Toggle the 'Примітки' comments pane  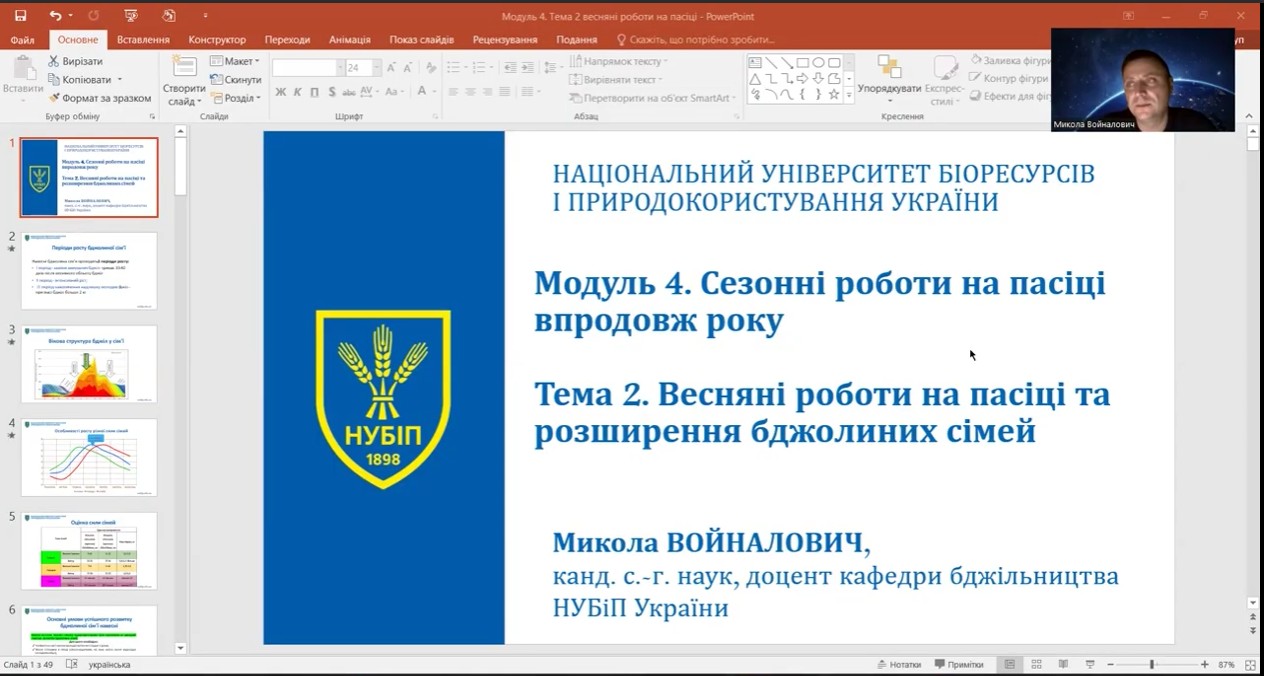tap(959, 665)
